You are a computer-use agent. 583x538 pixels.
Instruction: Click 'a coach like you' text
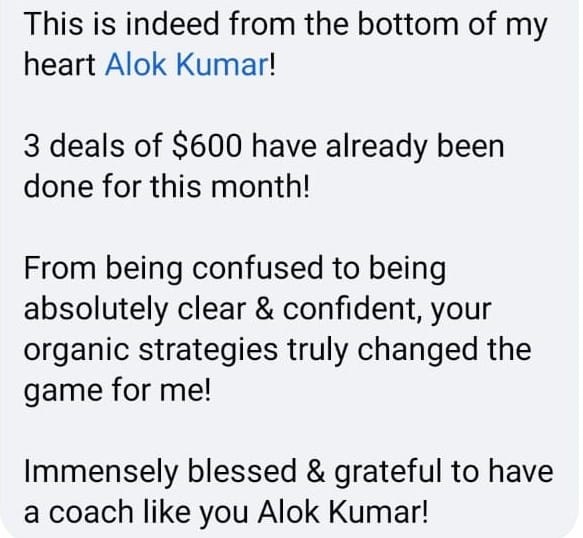136,513
